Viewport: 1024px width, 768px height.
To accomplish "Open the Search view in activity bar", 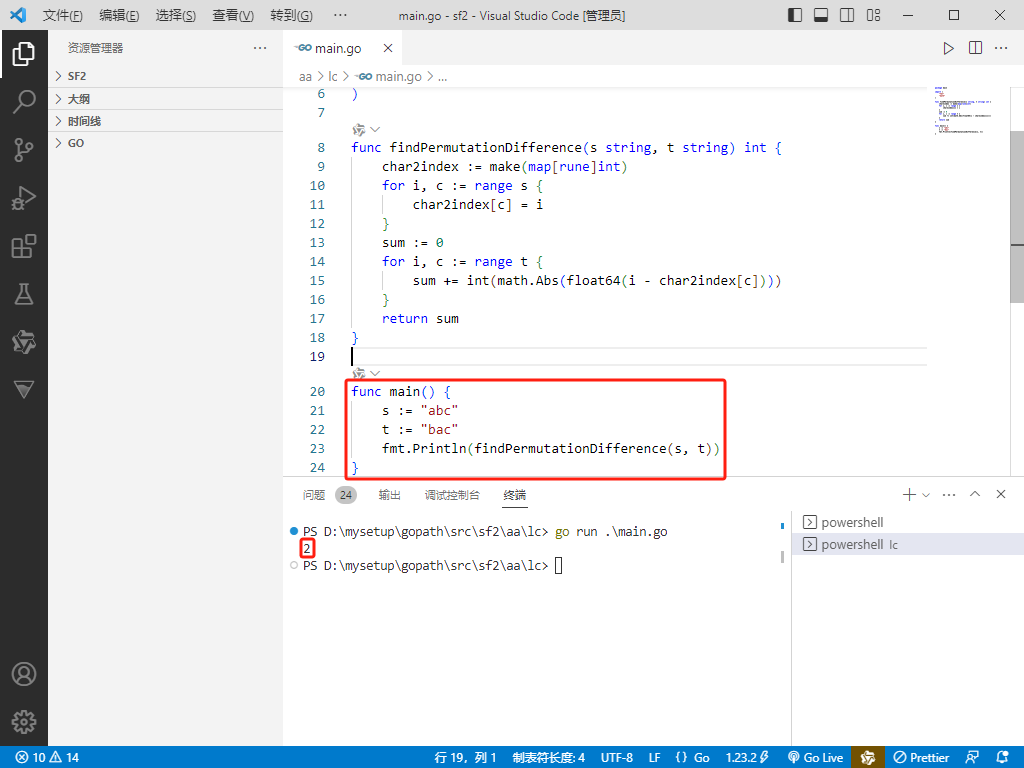I will point(24,102).
